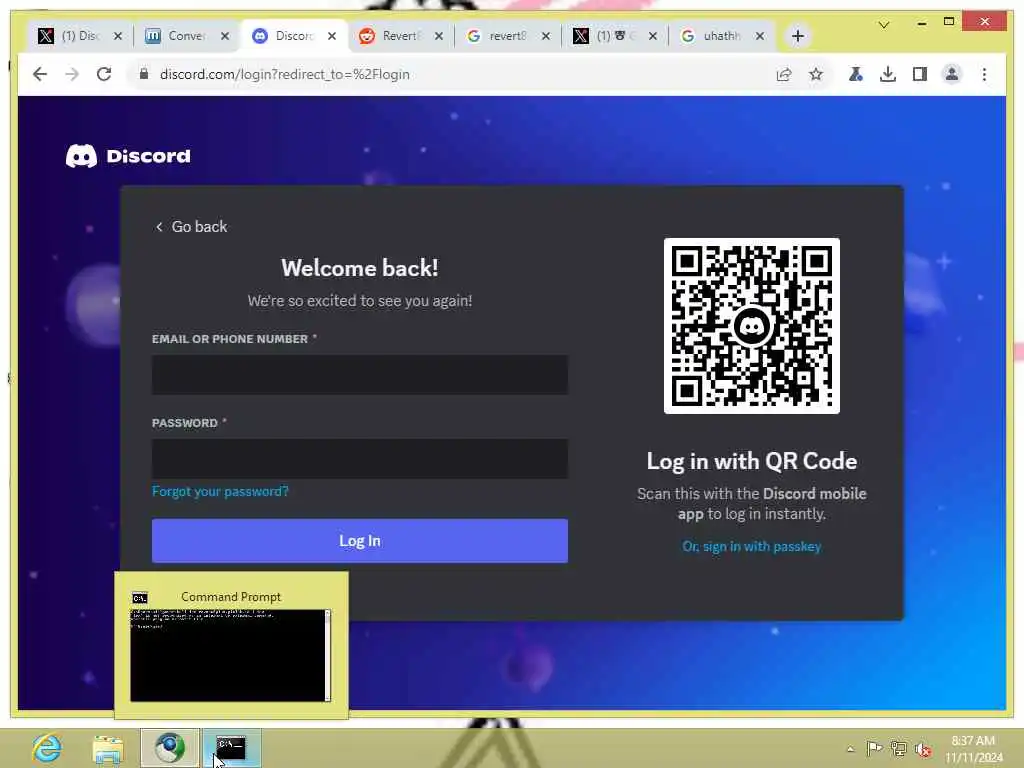This screenshot has height=768, width=1024.
Task: Click the padlock site info icon
Action: tap(144, 74)
